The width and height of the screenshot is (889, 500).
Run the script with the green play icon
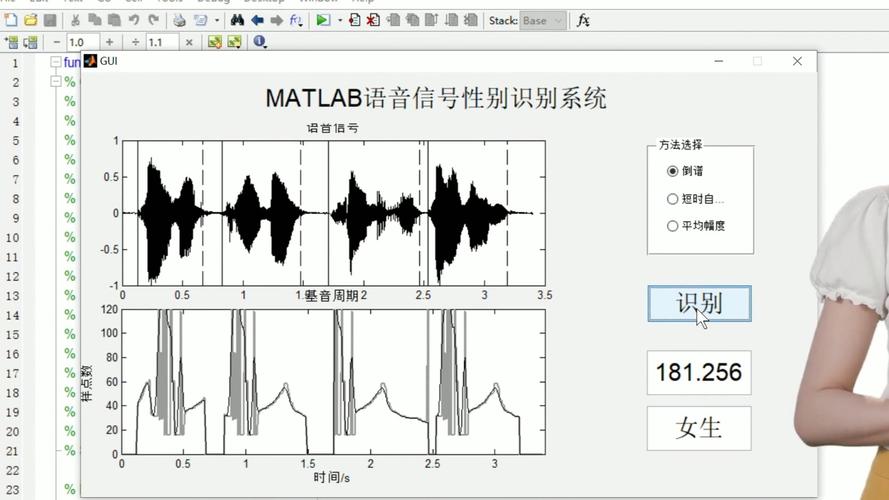coord(323,20)
